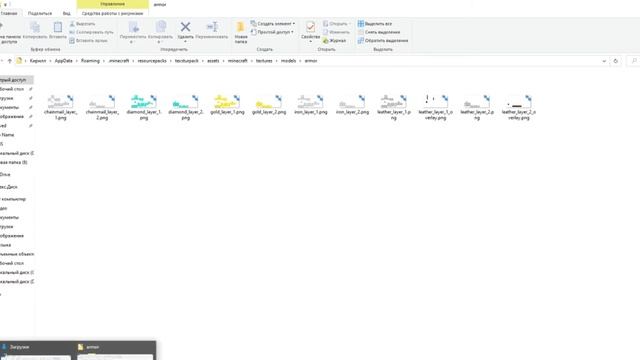Expand the chevron right of AppData breadcrumb
Screen dimensions: 640x360
point(76,61)
